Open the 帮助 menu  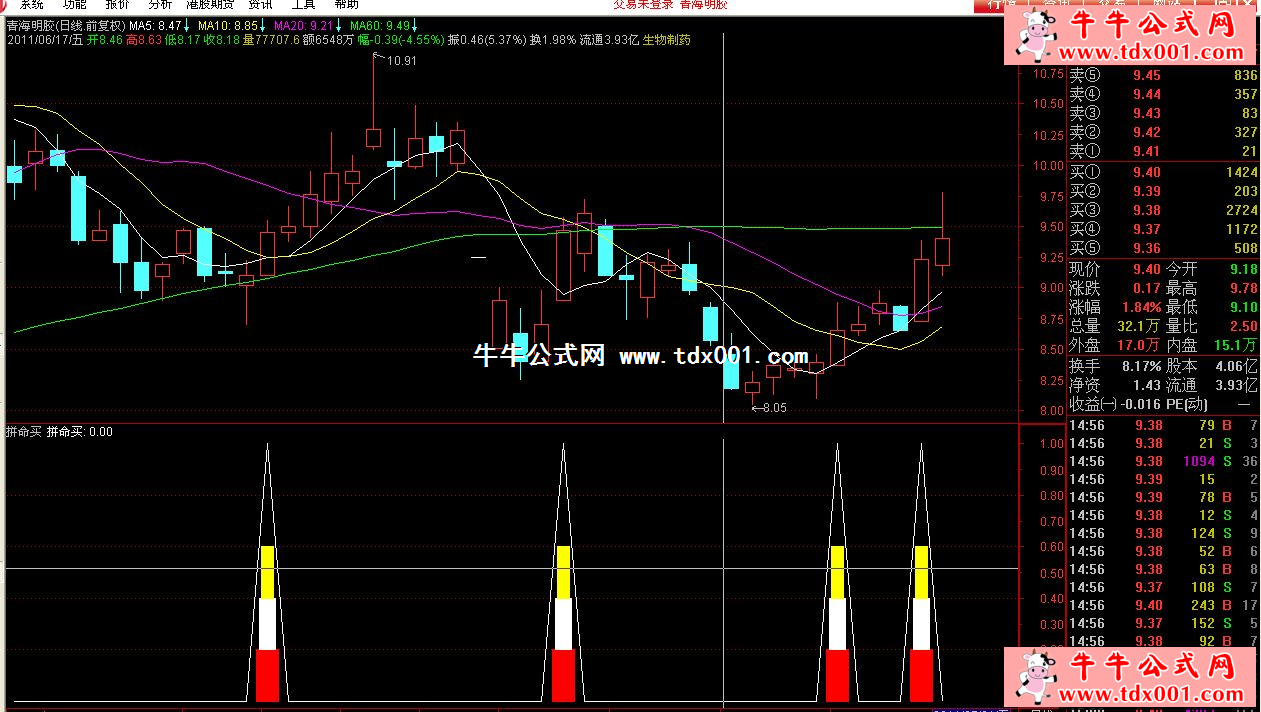(x=346, y=5)
